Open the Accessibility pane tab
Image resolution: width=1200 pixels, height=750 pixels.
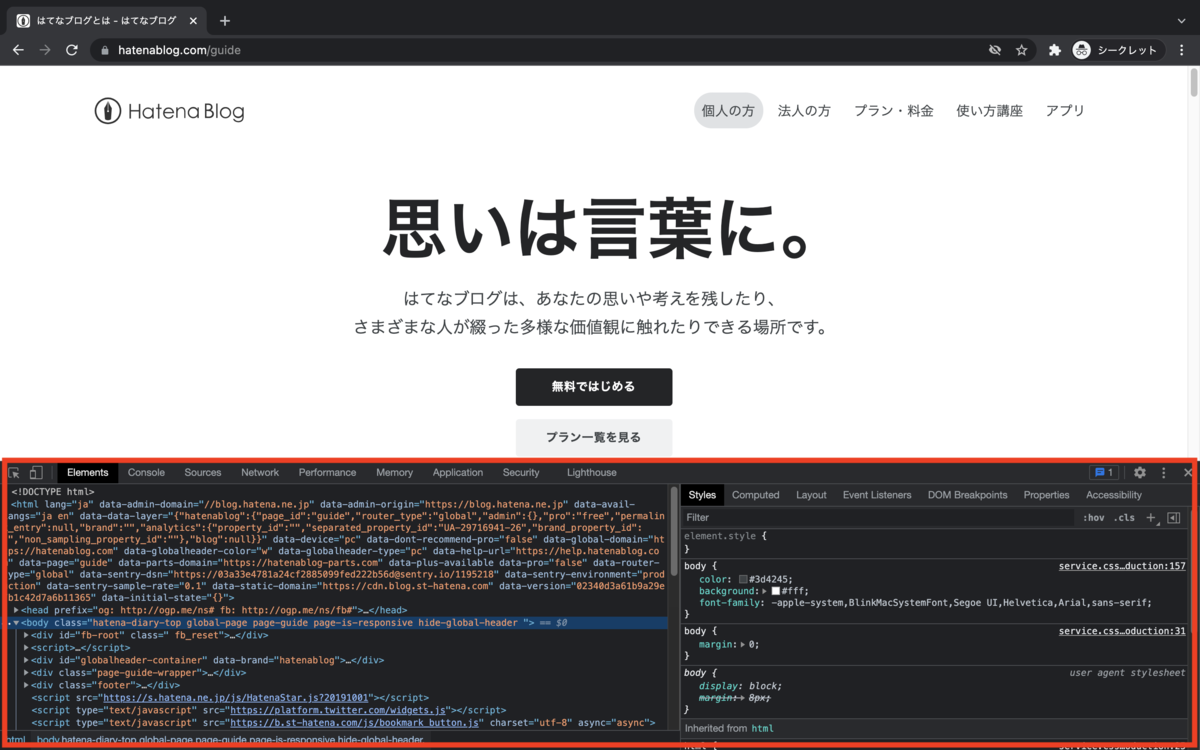[x=1114, y=495]
